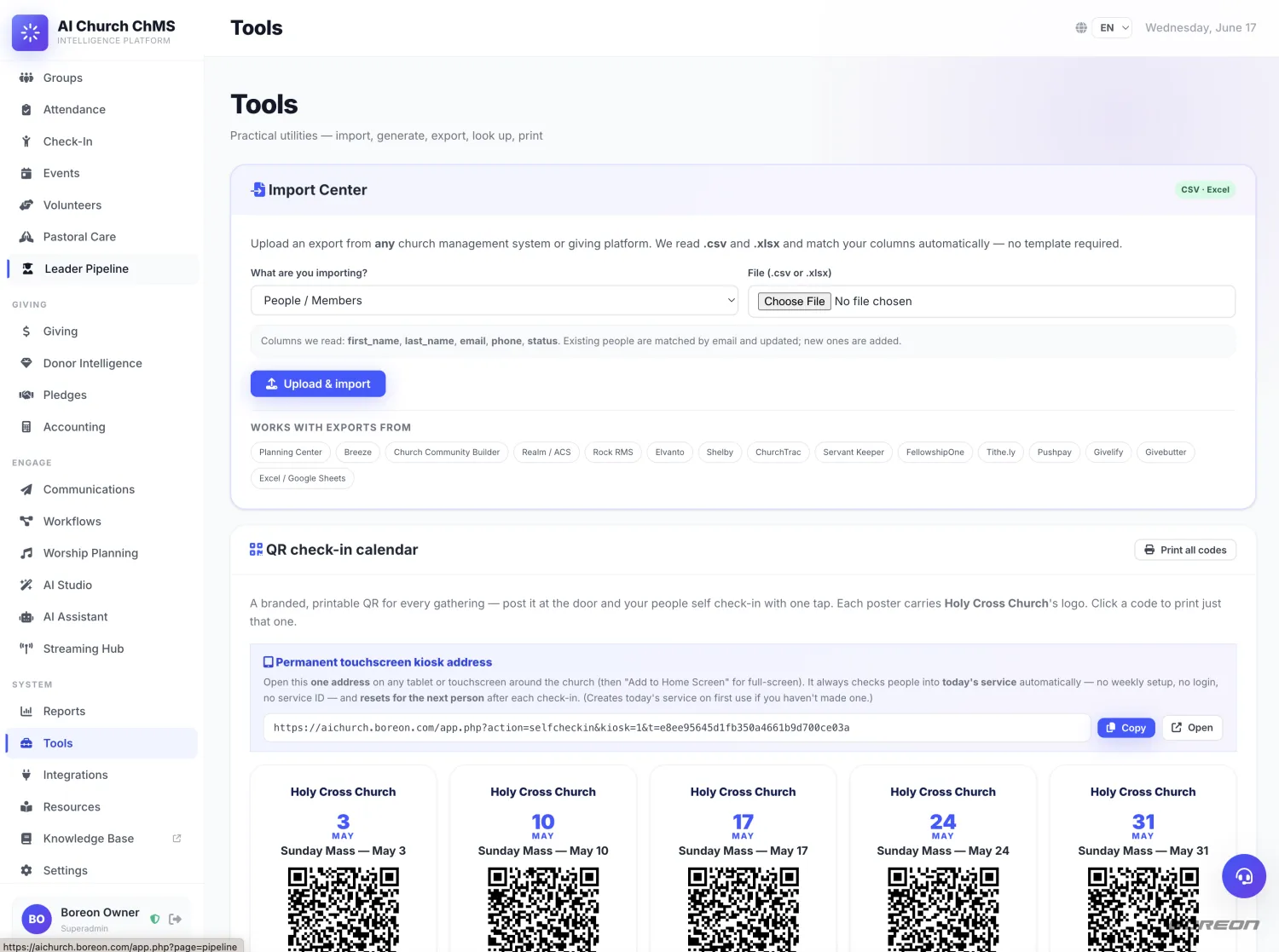
Task: Click the kiosk URL text field
Action: (677, 728)
